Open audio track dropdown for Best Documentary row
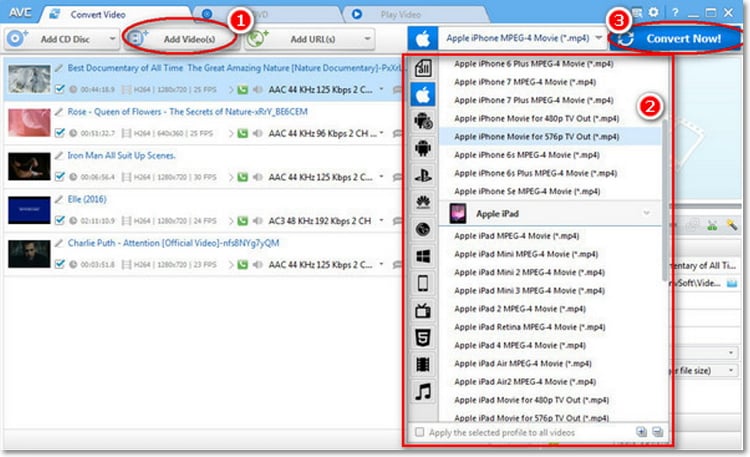 (381, 89)
